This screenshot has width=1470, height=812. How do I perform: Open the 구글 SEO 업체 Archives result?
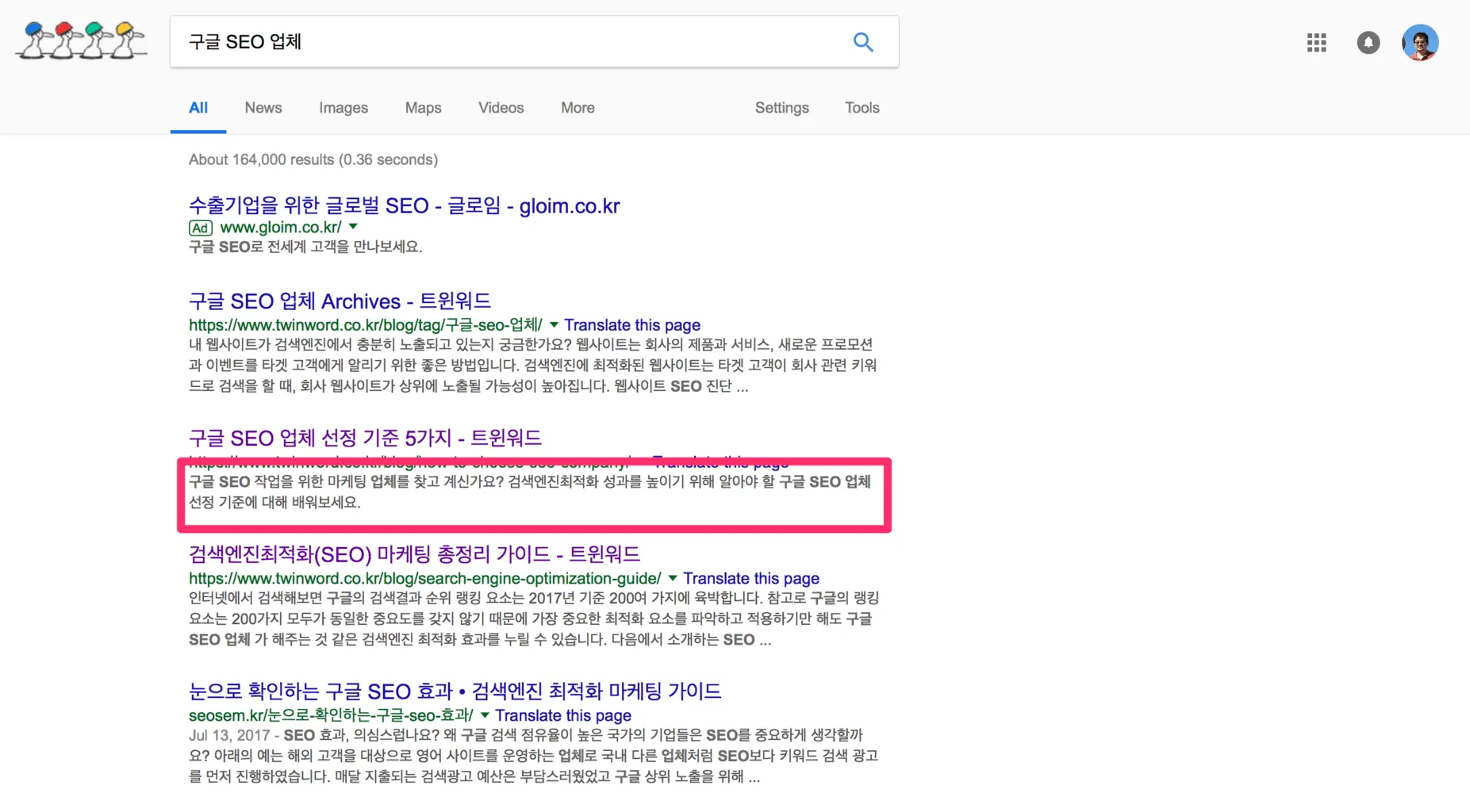(340, 301)
